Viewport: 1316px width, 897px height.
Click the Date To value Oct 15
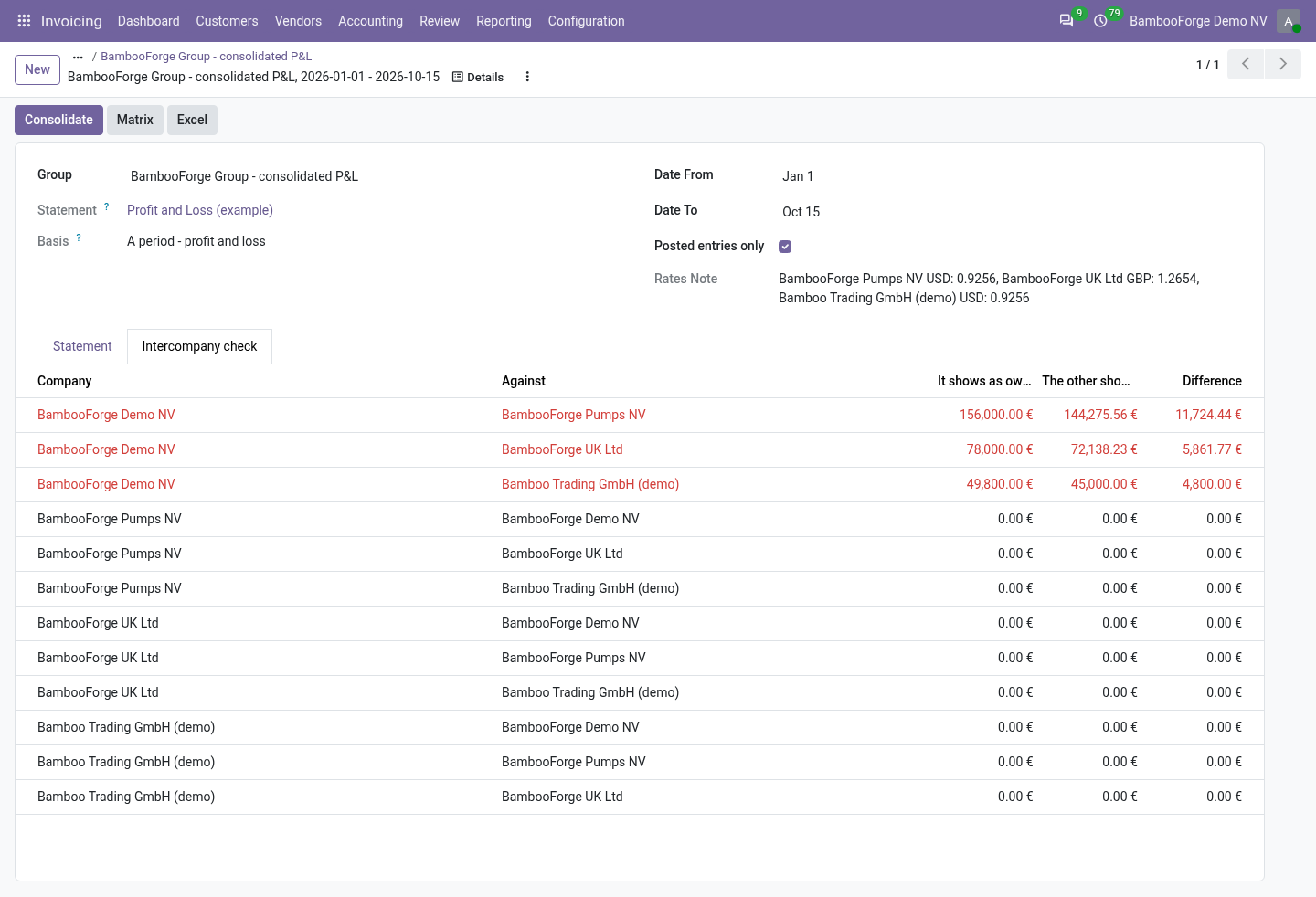tap(801, 212)
